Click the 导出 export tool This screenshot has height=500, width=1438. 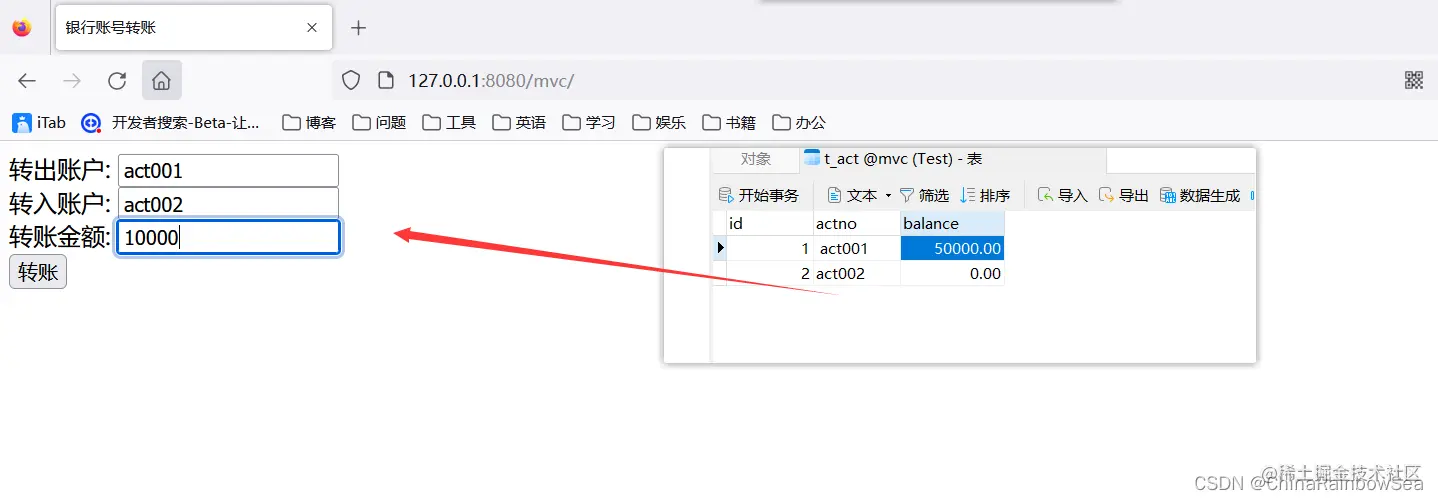[1123, 195]
